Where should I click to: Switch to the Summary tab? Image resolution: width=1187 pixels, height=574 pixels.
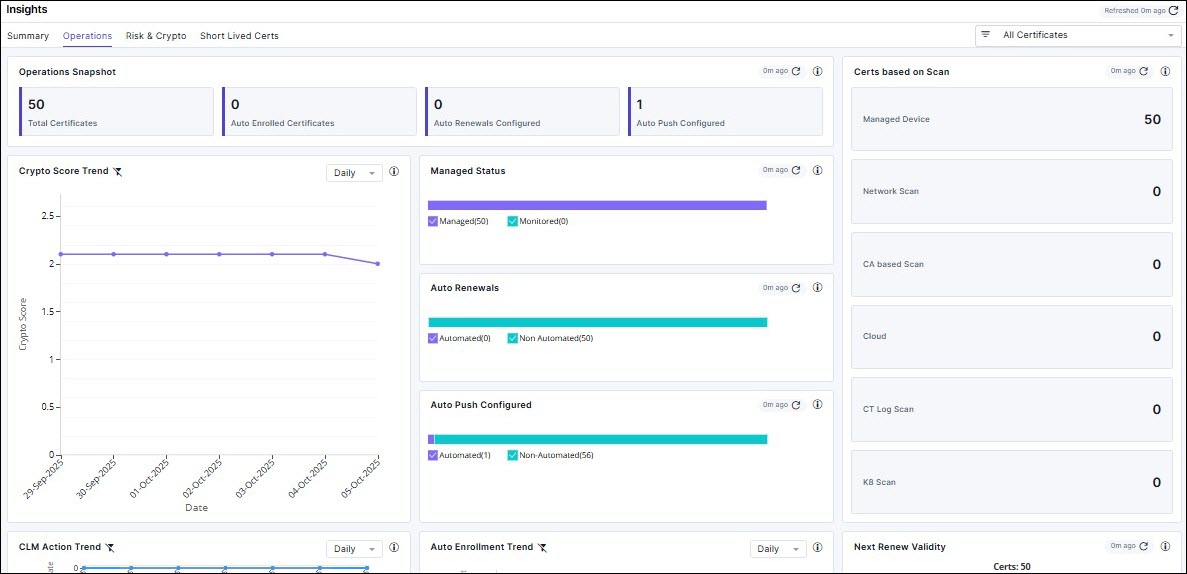pos(28,36)
